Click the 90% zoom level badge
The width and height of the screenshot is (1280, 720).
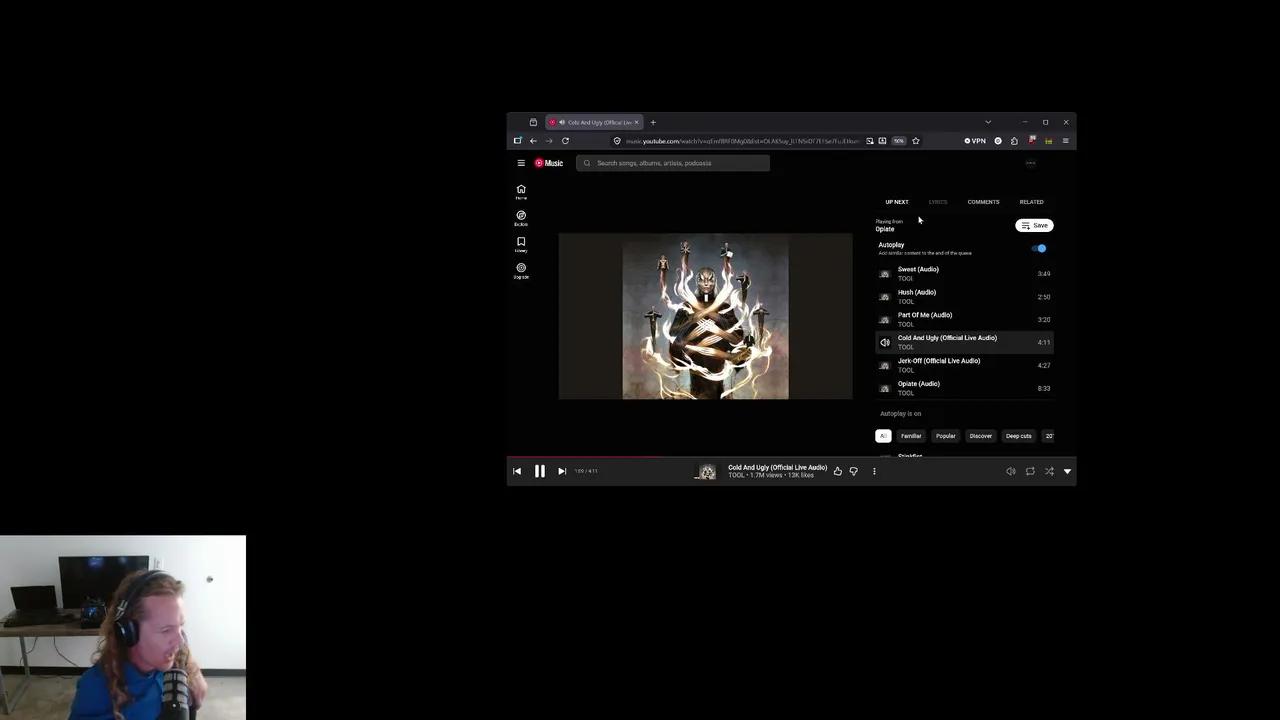(x=899, y=141)
